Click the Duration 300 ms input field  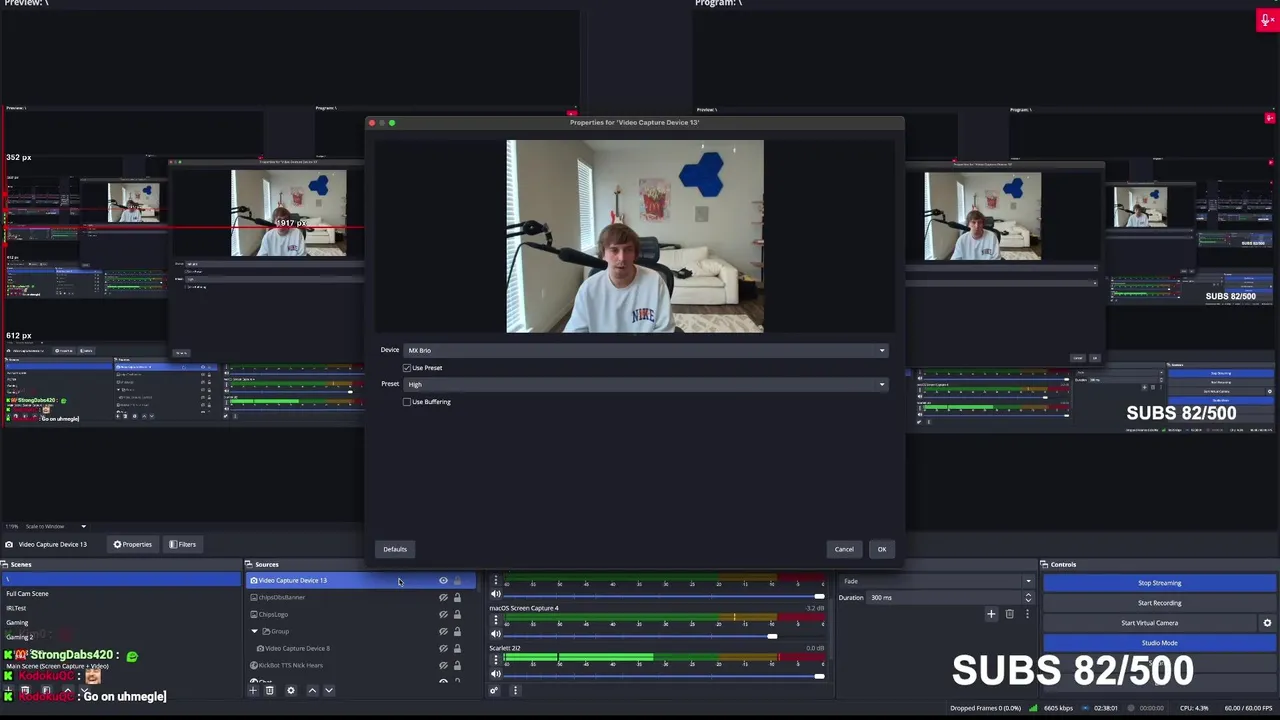click(943, 598)
